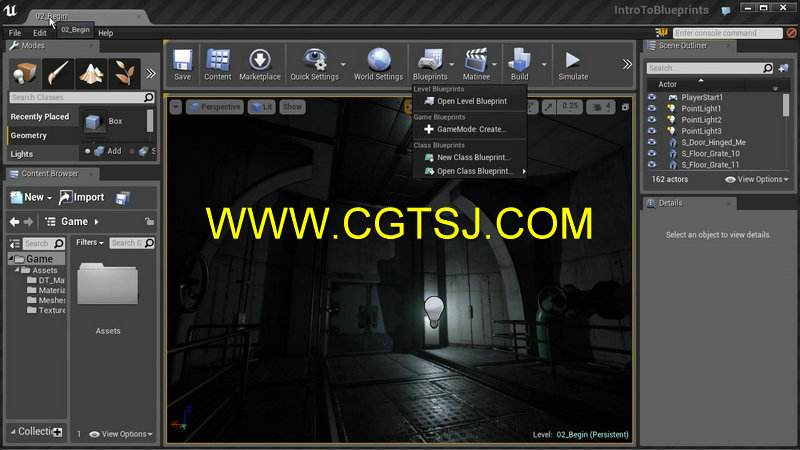Toggle visibility of S_Door_Hinged_Me
The width and height of the screenshot is (800, 450).
click(x=652, y=142)
